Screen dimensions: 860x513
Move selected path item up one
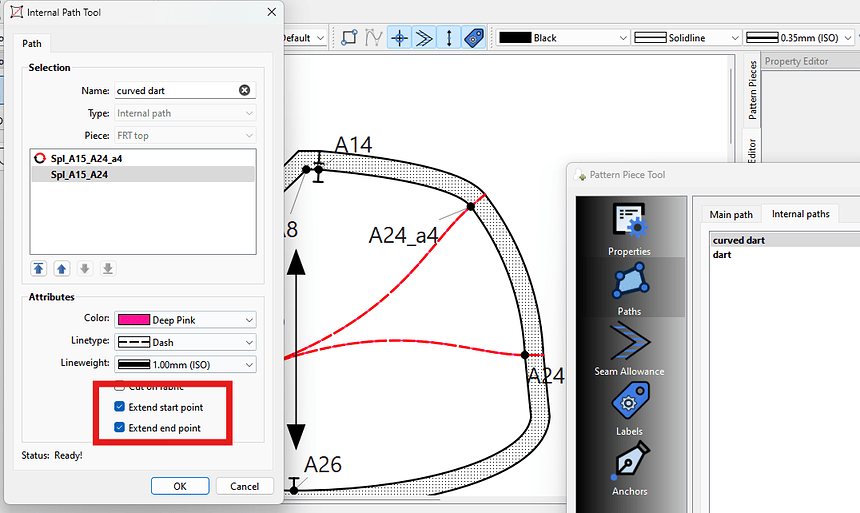pos(62,268)
